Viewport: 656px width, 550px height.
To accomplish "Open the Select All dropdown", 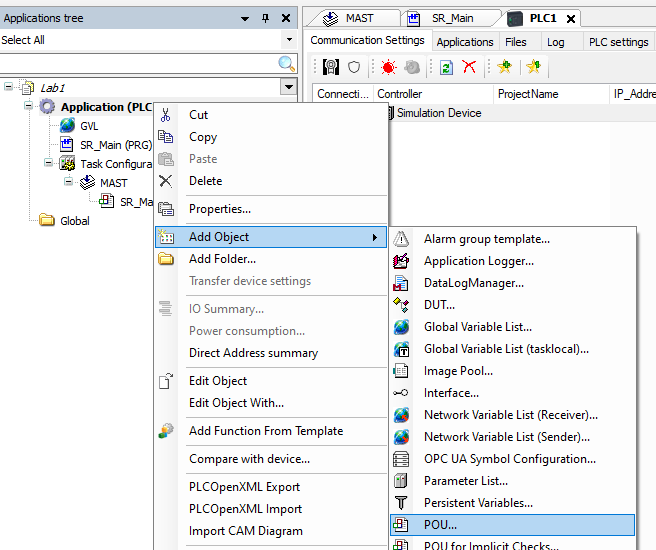I will (289, 40).
